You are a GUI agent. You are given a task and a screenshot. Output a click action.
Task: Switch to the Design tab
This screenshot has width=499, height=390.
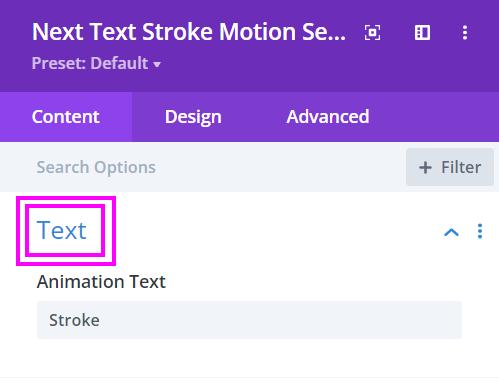[193, 117]
